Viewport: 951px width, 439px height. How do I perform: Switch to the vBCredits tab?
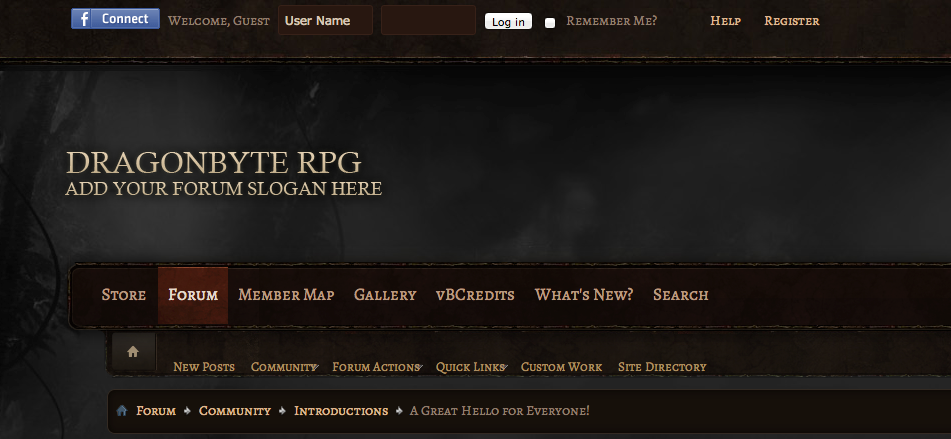[475, 295]
